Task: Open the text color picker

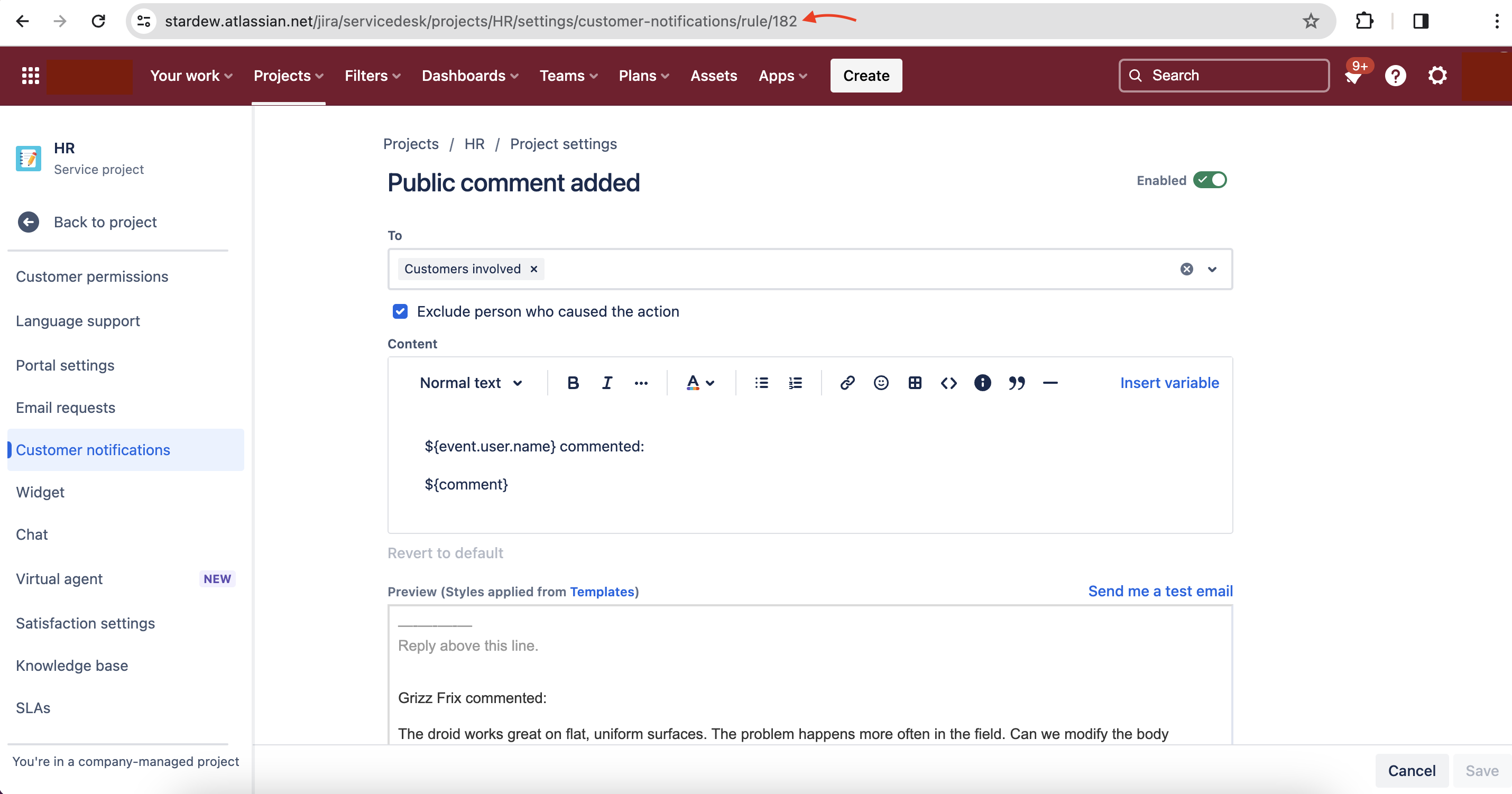Action: tap(699, 383)
